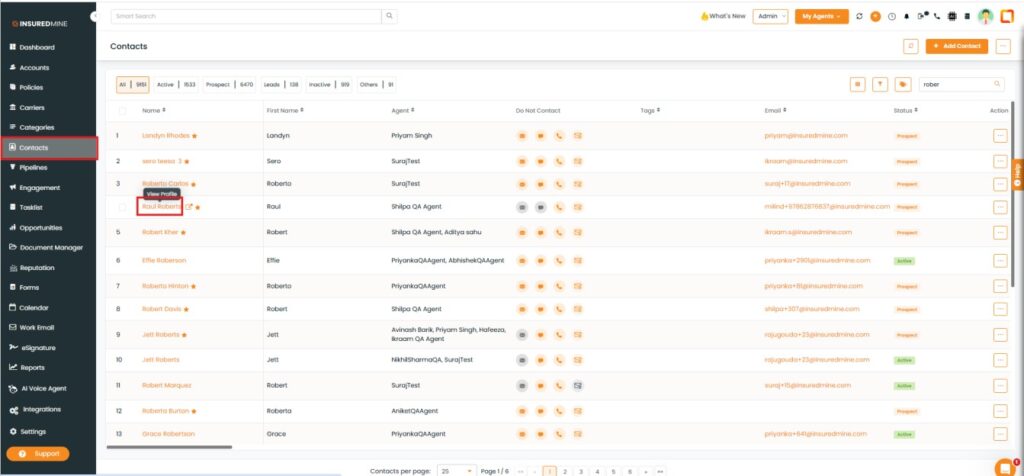Click the clock history icon in header
Screen dimensions: 1024x476
click(891, 16)
